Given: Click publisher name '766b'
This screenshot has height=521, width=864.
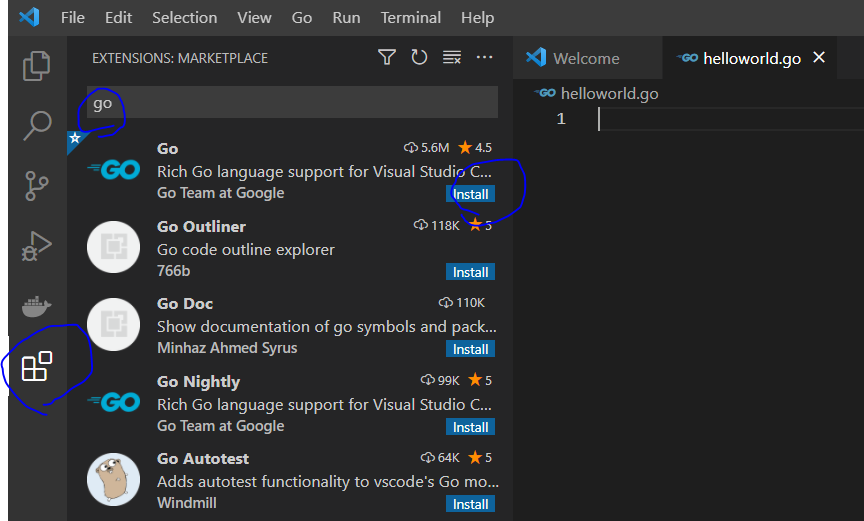Looking at the screenshot, I should [x=174, y=271].
